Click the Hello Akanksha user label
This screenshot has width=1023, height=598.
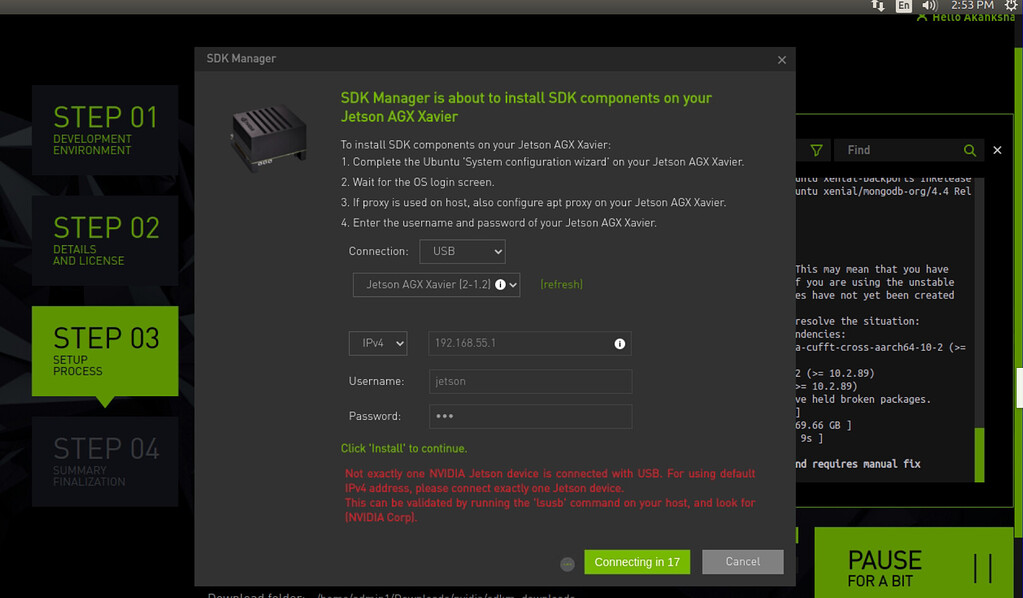coord(966,17)
